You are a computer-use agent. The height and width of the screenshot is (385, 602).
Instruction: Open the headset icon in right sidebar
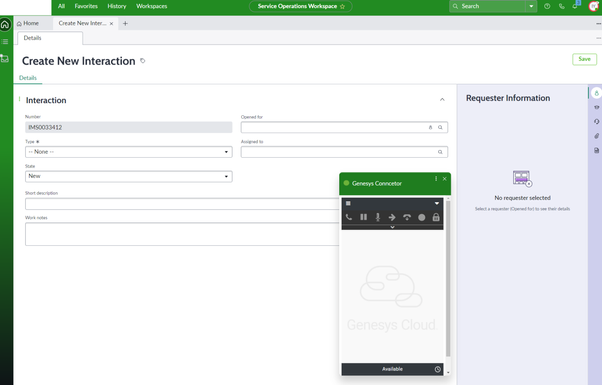point(596,121)
